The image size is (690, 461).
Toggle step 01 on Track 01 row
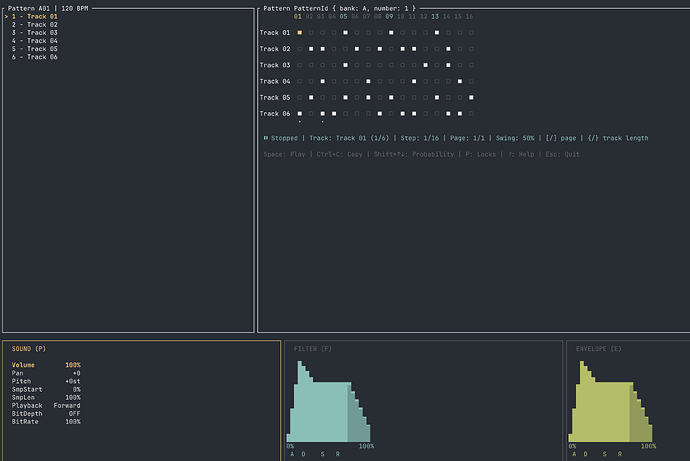pyautogui.click(x=300, y=33)
